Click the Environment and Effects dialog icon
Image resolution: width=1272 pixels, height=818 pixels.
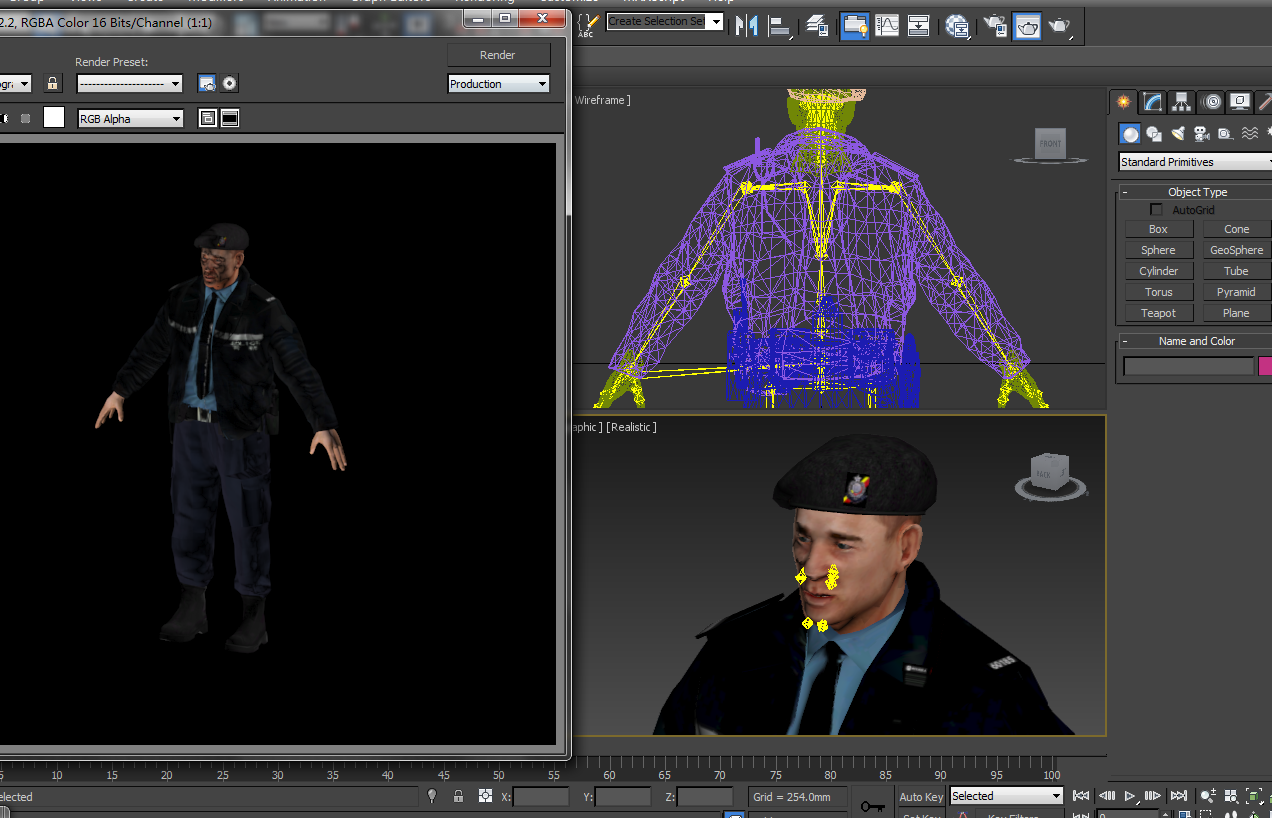pyautogui.click(x=229, y=84)
